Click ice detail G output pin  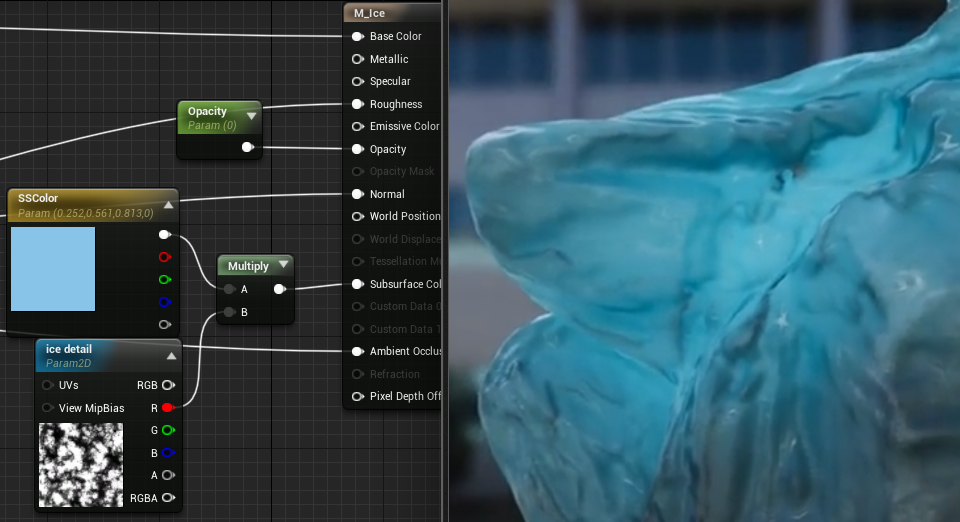point(168,430)
